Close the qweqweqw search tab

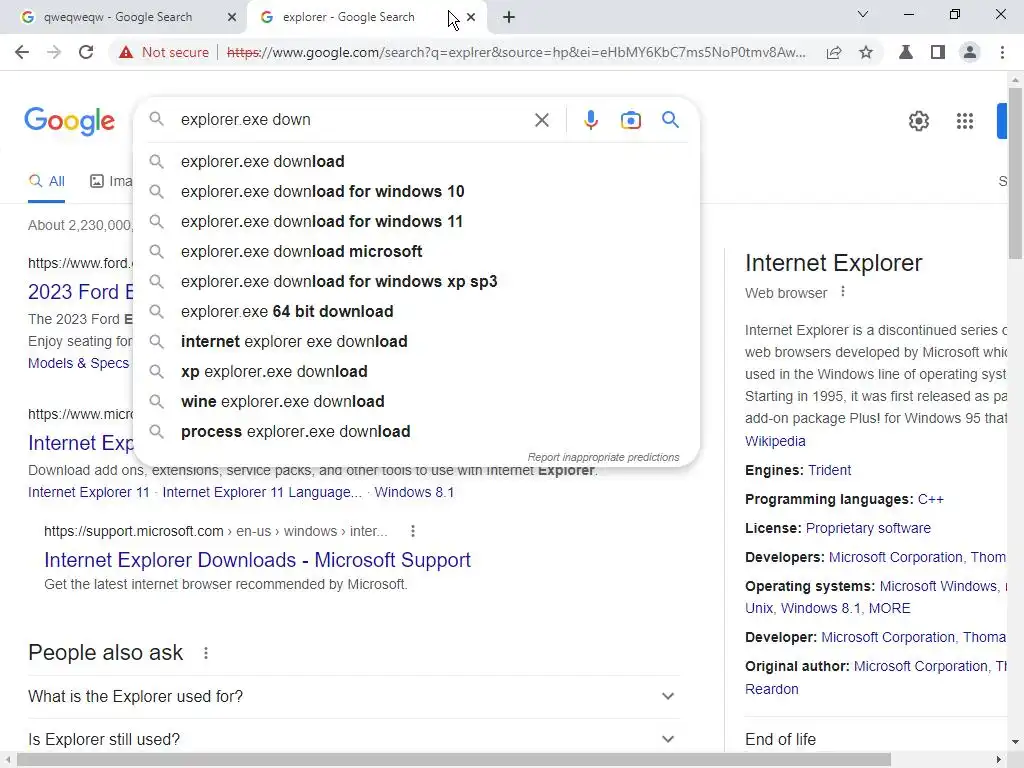232,17
